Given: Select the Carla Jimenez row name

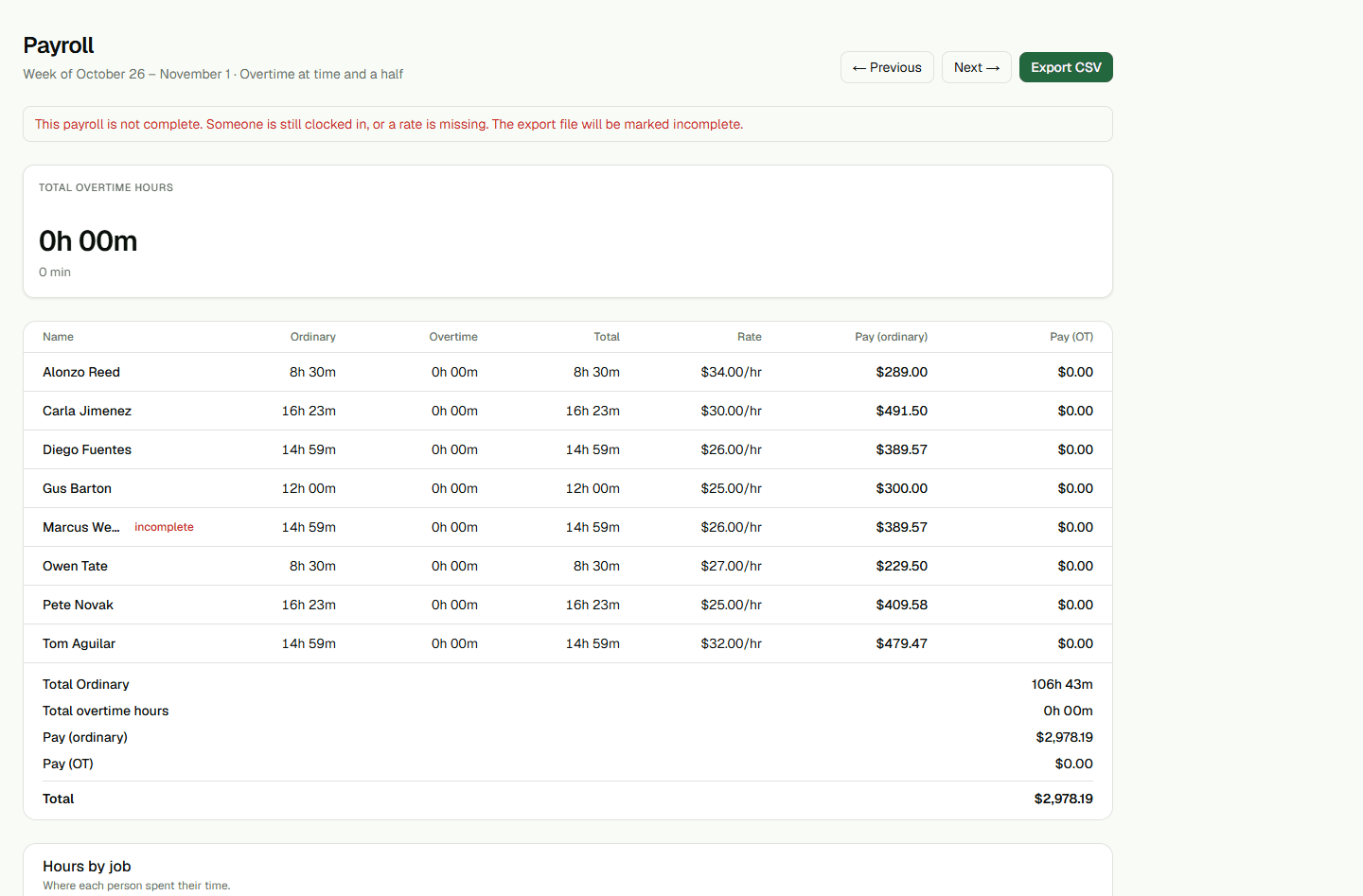Looking at the screenshot, I should 87,411.
